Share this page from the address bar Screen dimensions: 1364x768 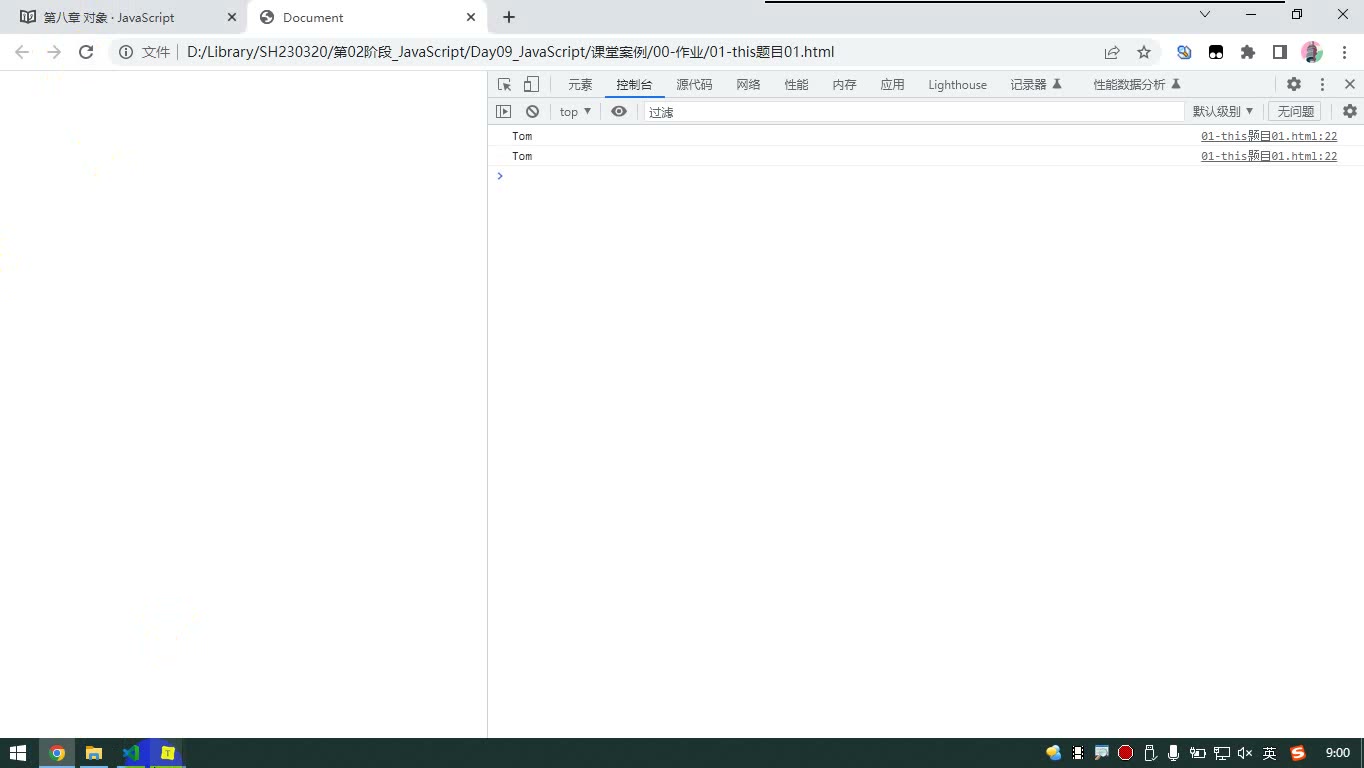pos(1112,52)
